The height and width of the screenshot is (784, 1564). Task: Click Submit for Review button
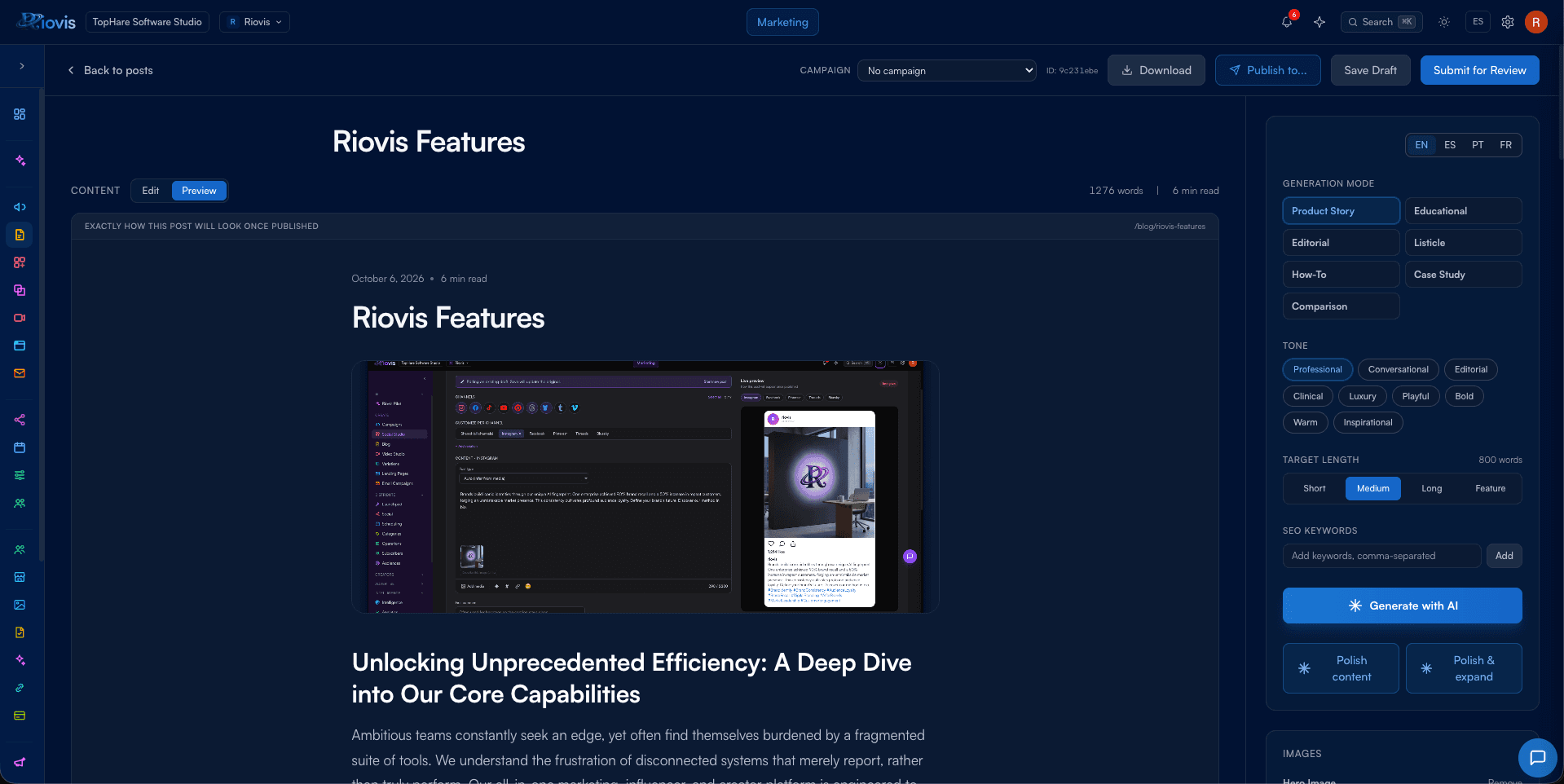coord(1479,70)
